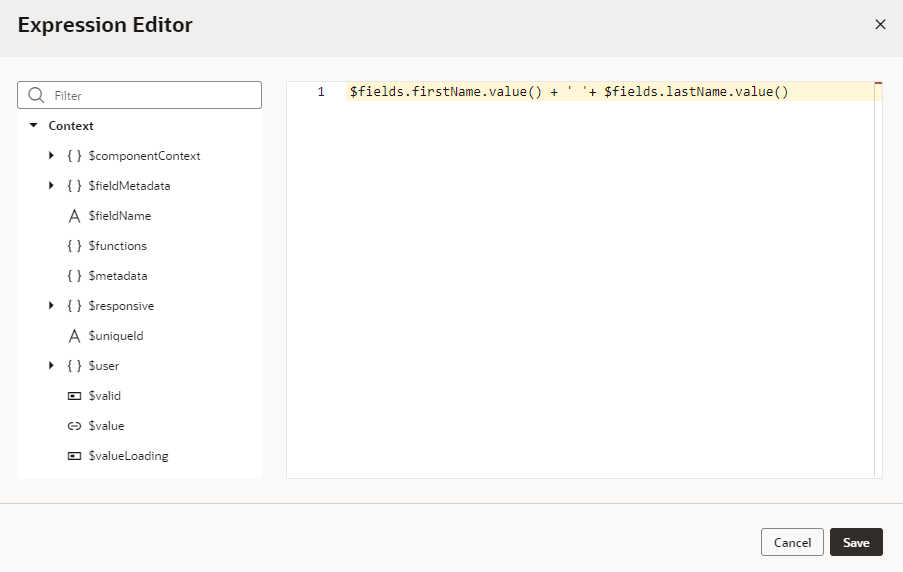This screenshot has height=572, width=903.
Task: Expand the $fieldMetadata node
Action: pyautogui.click(x=51, y=186)
